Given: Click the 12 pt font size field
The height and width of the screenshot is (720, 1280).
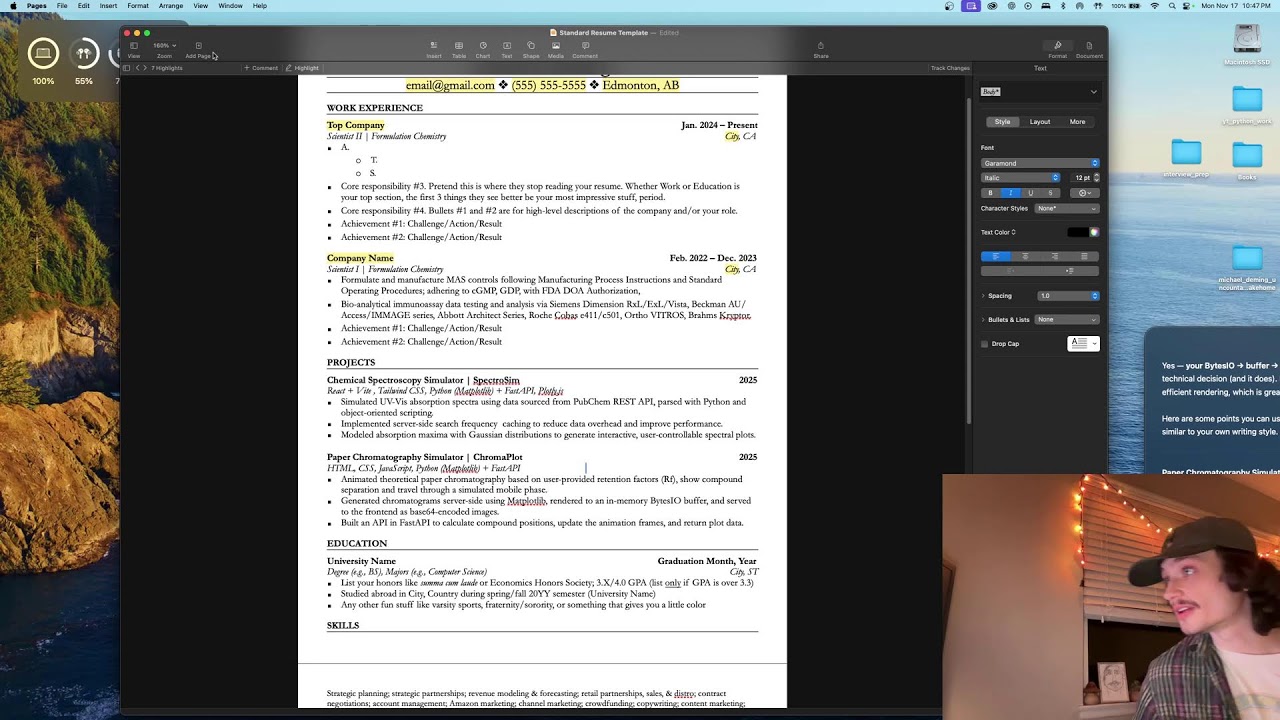Looking at the screenshot, I should point(1082,178).
